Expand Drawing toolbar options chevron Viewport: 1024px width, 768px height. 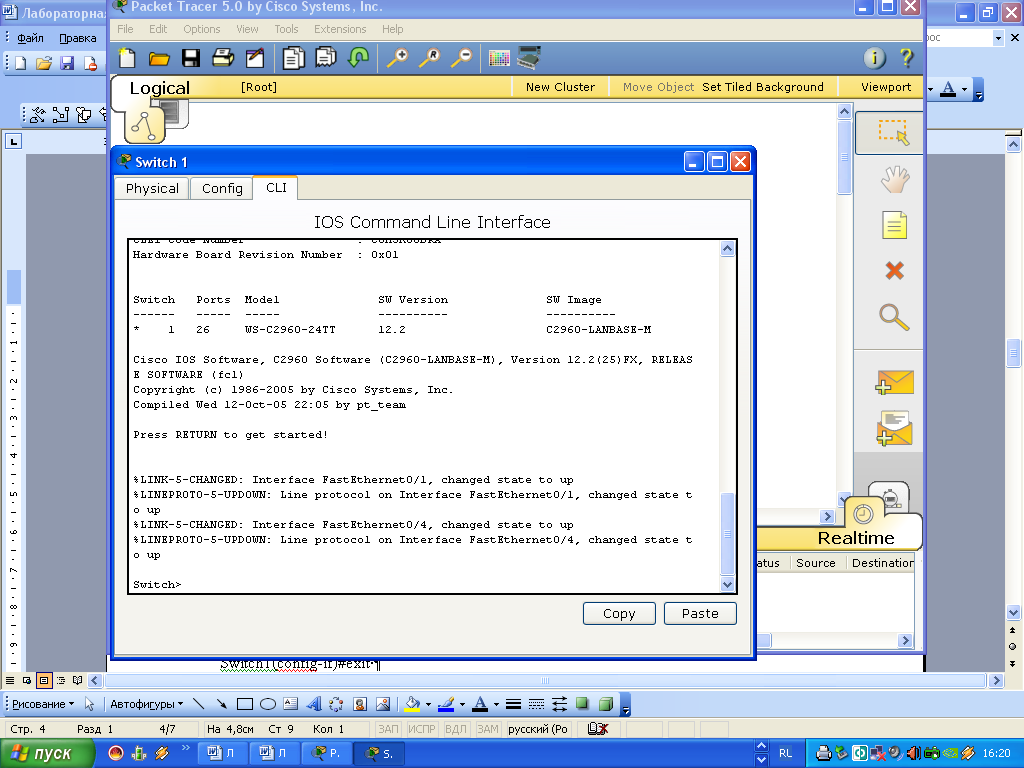[x=626, y=706]
